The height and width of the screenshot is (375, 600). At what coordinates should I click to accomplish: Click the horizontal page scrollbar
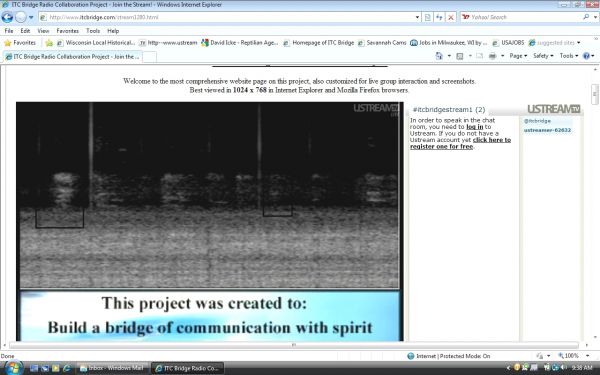293,345
